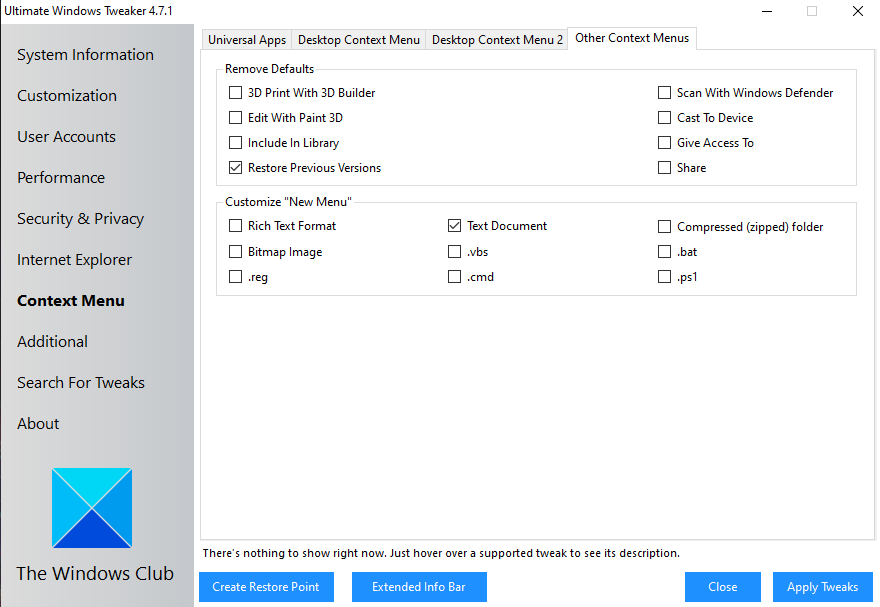
Task: Open Security & Privacy section
Action: point(80,219)
